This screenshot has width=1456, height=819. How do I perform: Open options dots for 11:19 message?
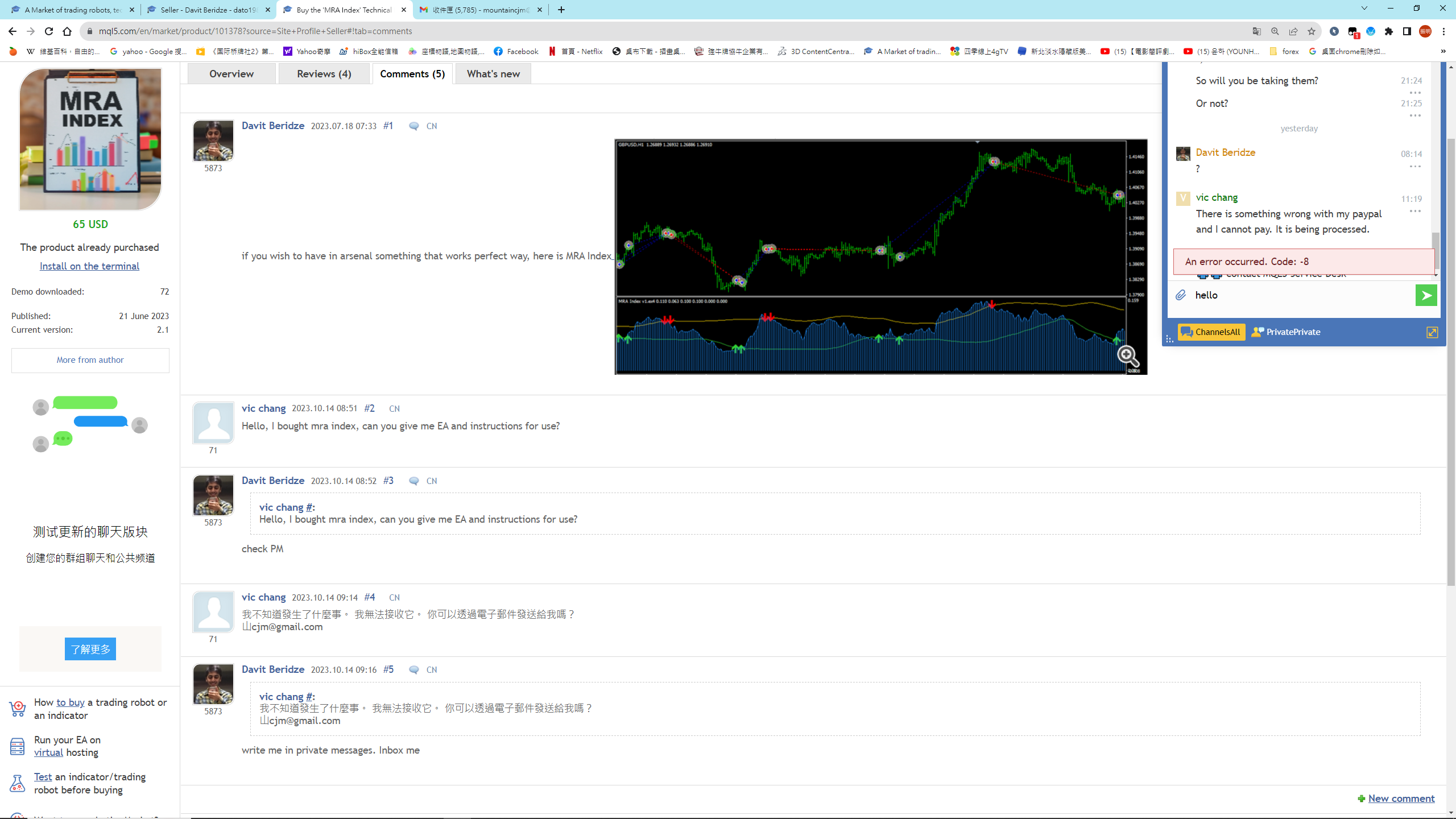click(1415, 212)
